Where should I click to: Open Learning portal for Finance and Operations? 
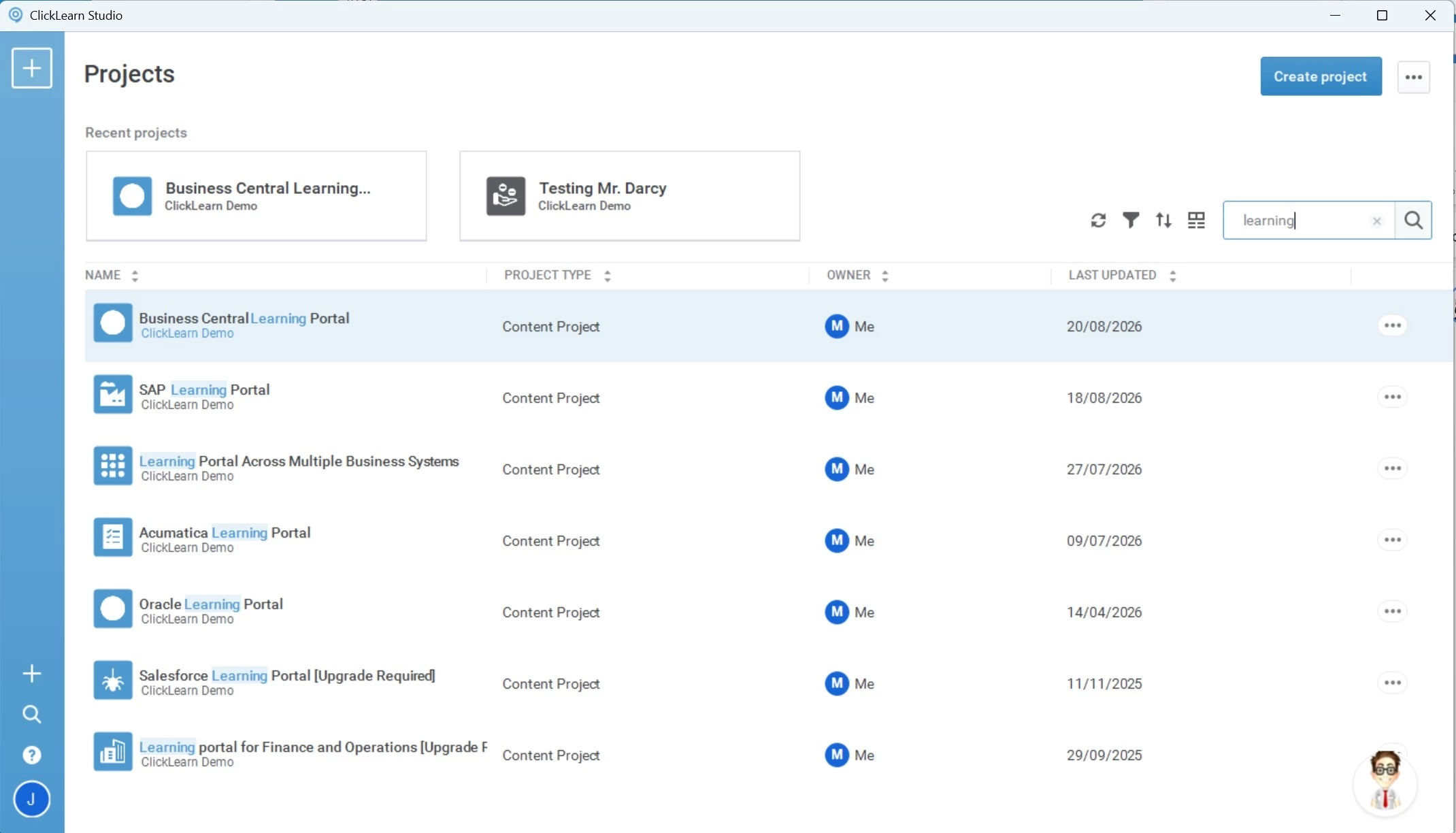[313, 747]
